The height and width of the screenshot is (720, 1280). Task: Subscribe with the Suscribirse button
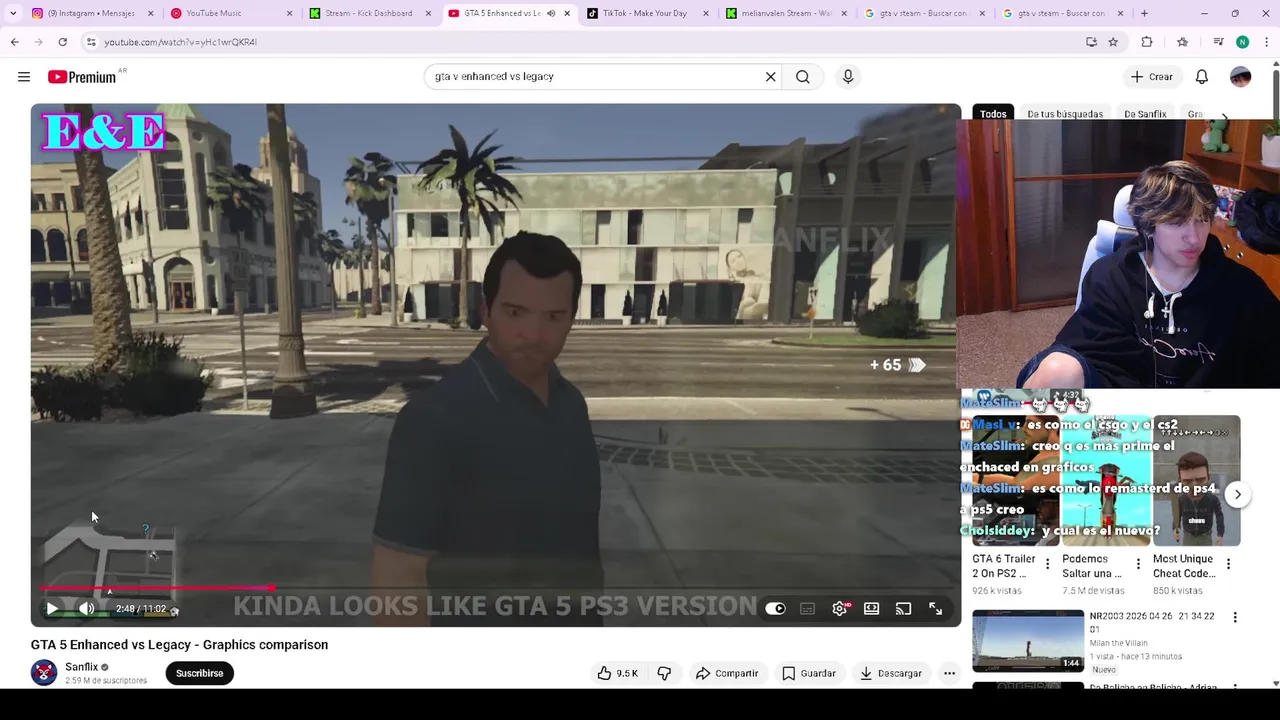point(200,673)
